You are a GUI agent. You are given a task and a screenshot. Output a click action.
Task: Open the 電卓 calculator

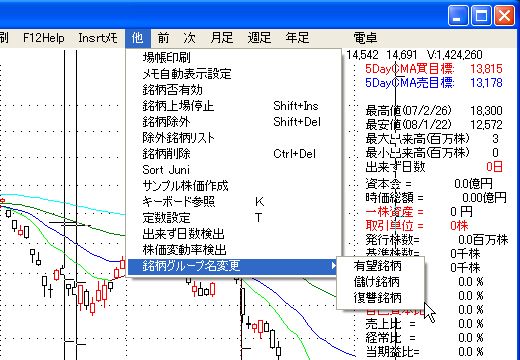[365, 38]
